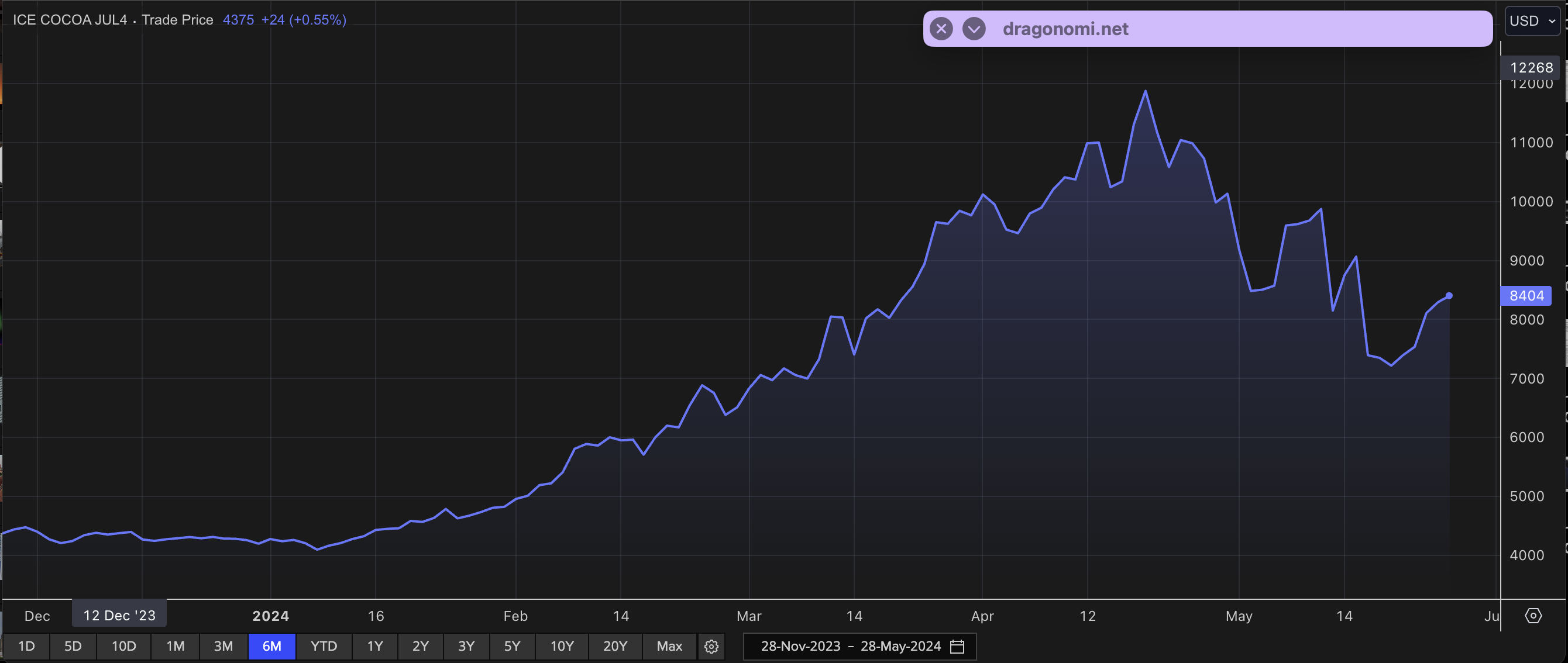Select the 3M time range
Viewport: 1568px width, 663px height.
(223, 646)
